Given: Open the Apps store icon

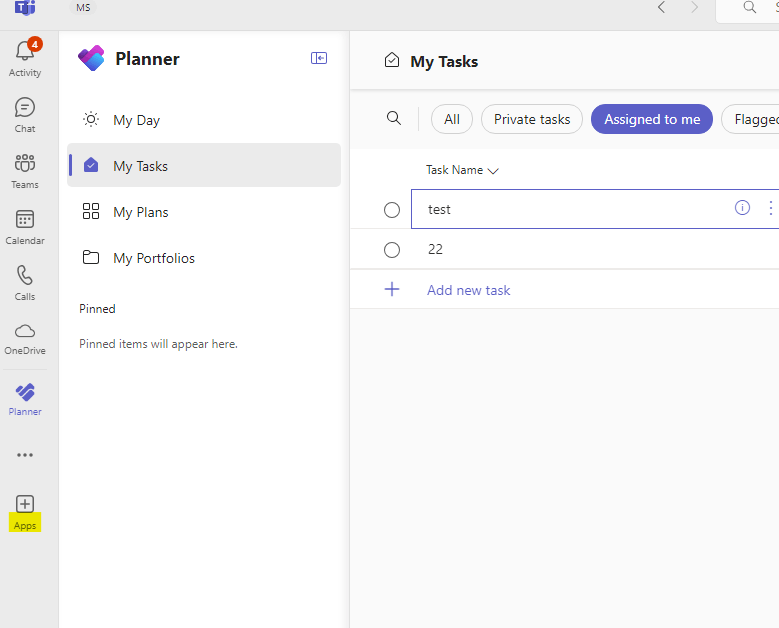Looking at the screenshot, I should point(25,504).
